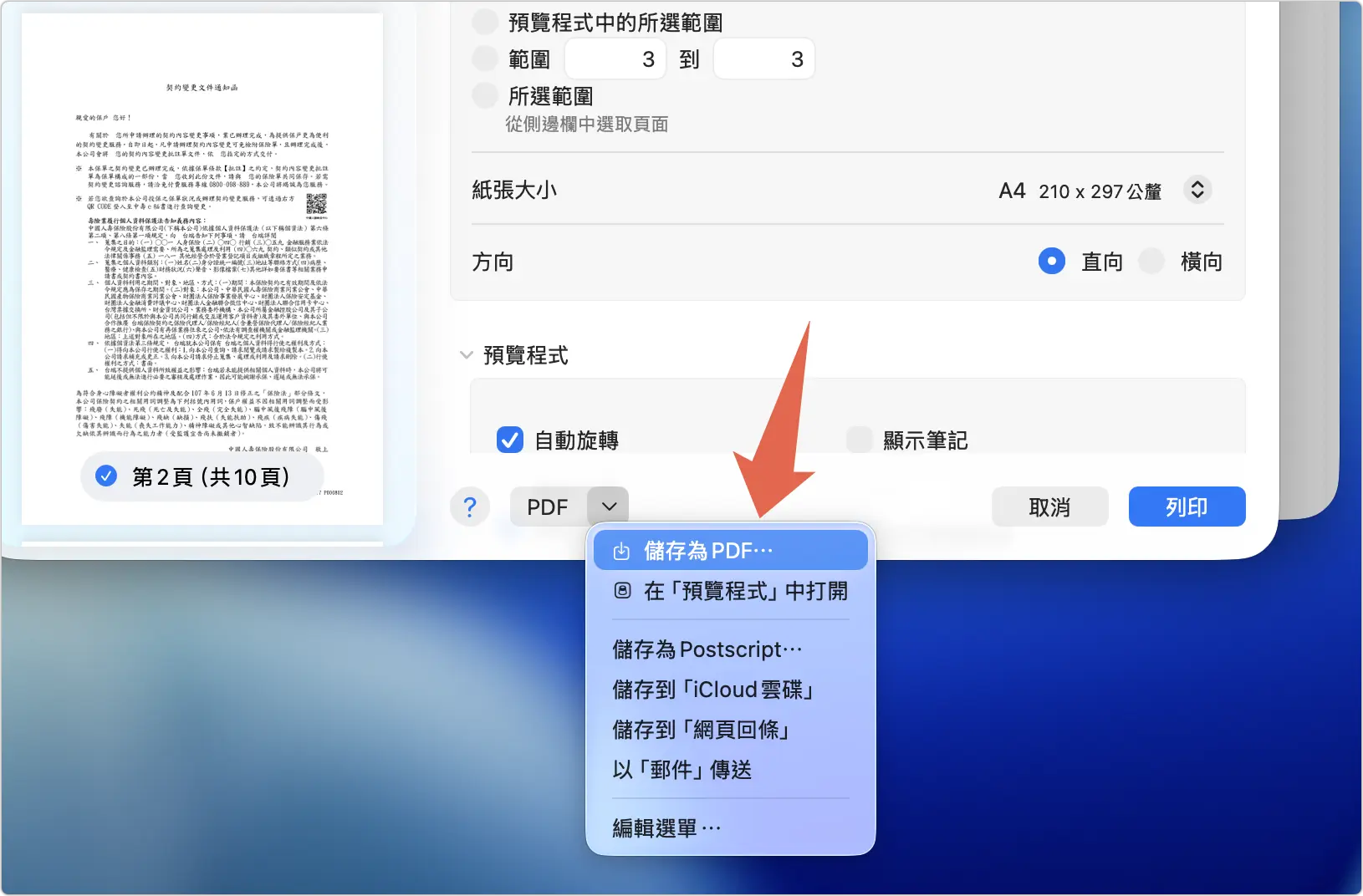1363x896 pixels.
Task: Enable the 顯示筆記 checkbox
Action: [860, 440]
